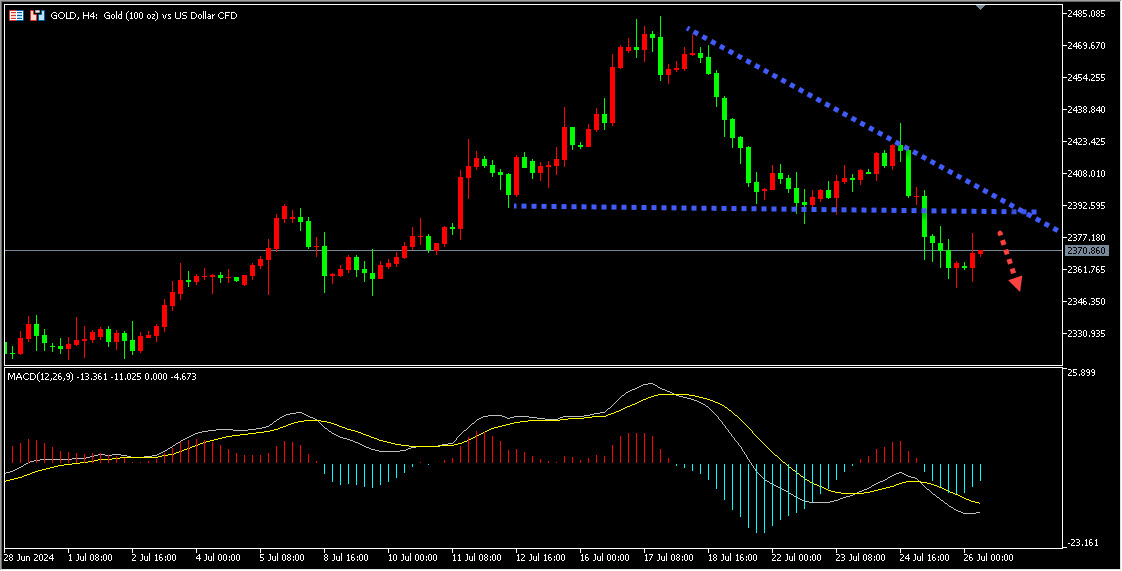Click the red dotted arrow head

(x=1015, y=283)
